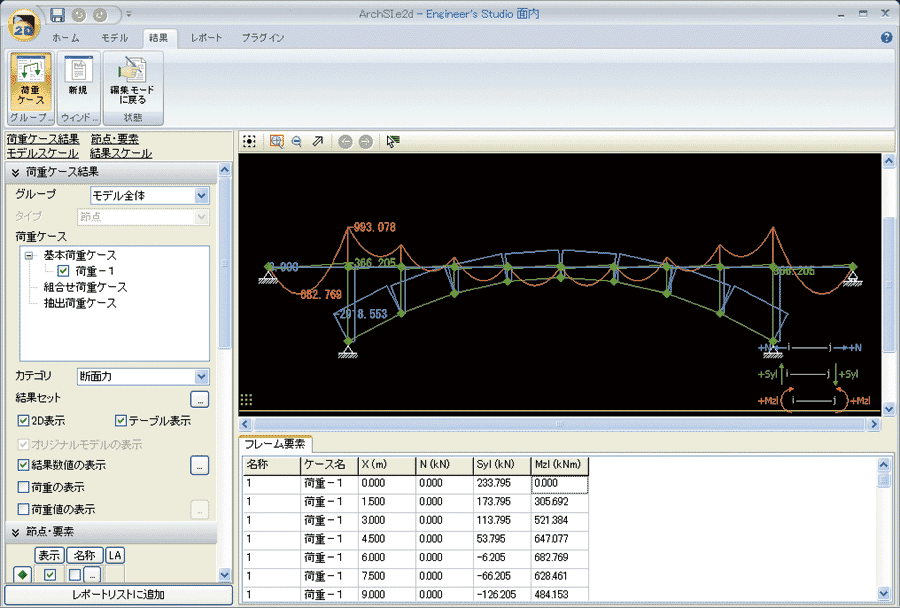
Task: Click the 節点・要素 link at top
Action: [114, 139]
